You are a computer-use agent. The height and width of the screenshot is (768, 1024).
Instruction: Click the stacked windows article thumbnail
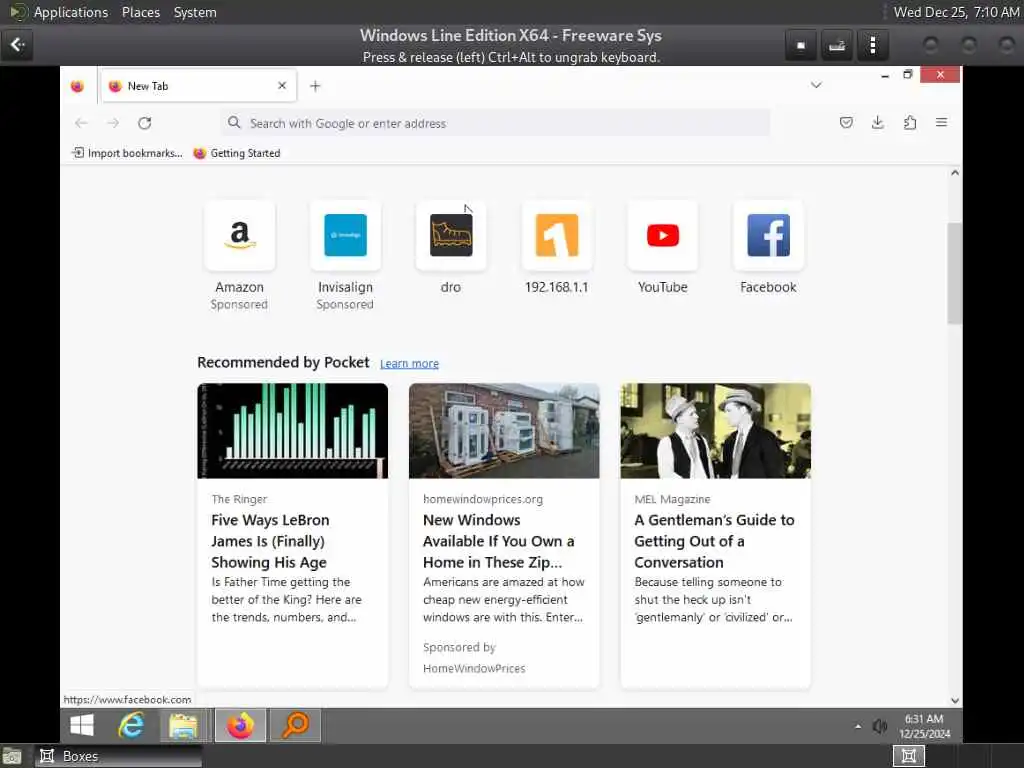point(504,430)
